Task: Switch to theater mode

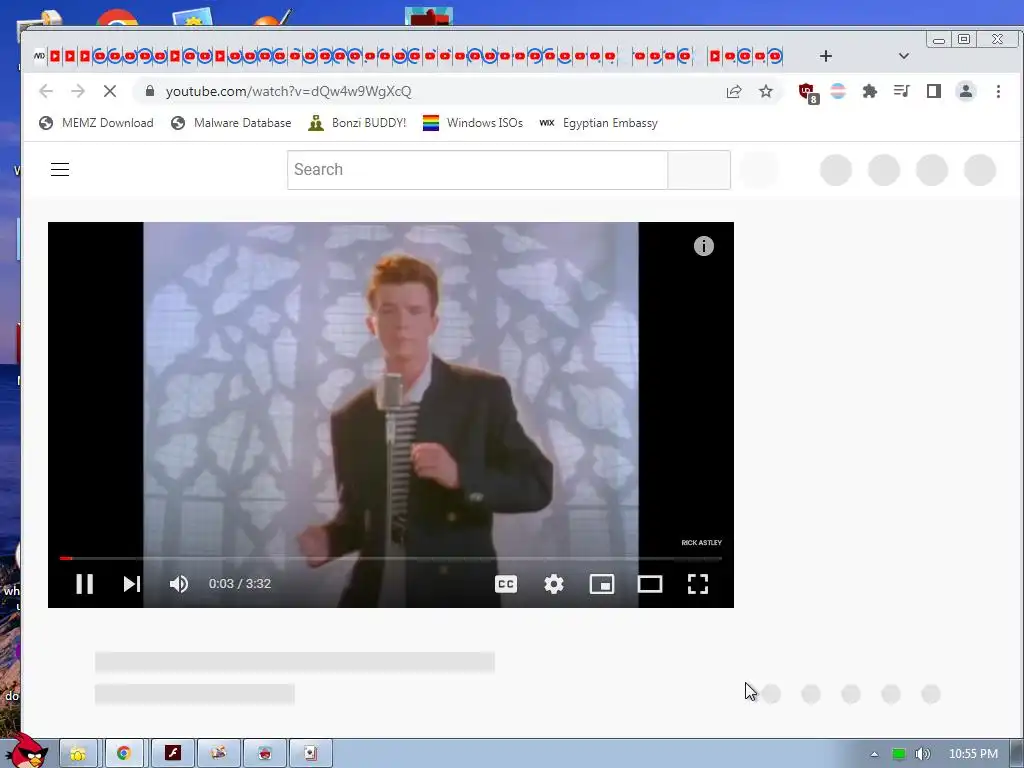Action: point(650,584)
